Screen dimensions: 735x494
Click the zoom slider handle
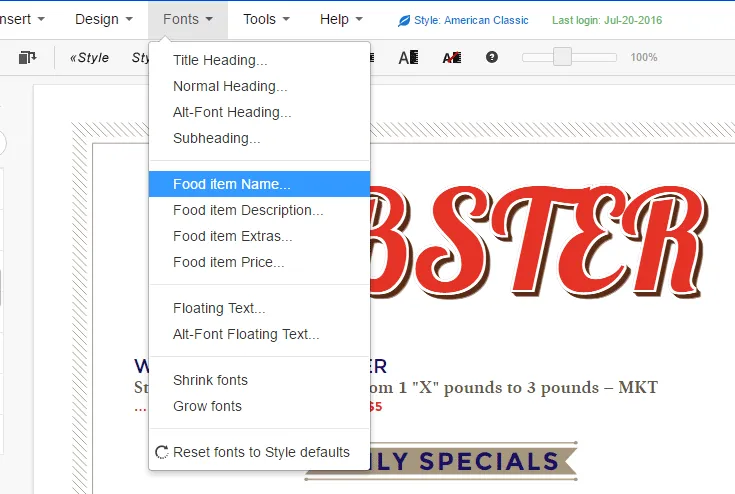point(562,57)
